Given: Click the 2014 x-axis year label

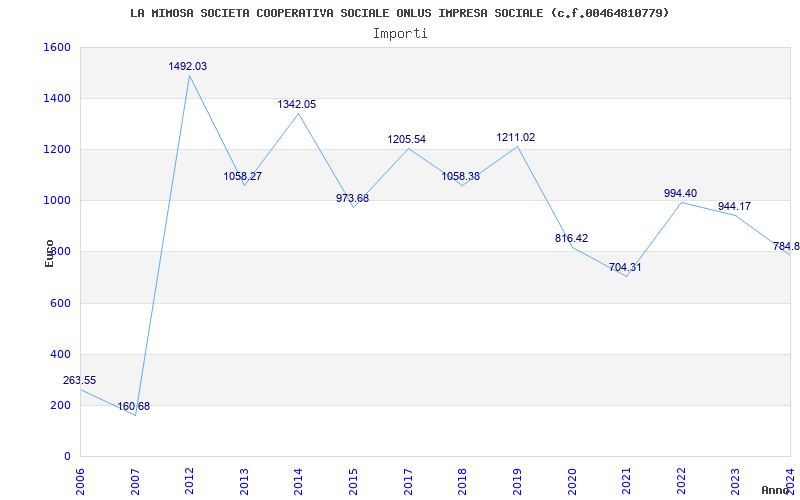Looking at the screenshot, I should 298,482.
